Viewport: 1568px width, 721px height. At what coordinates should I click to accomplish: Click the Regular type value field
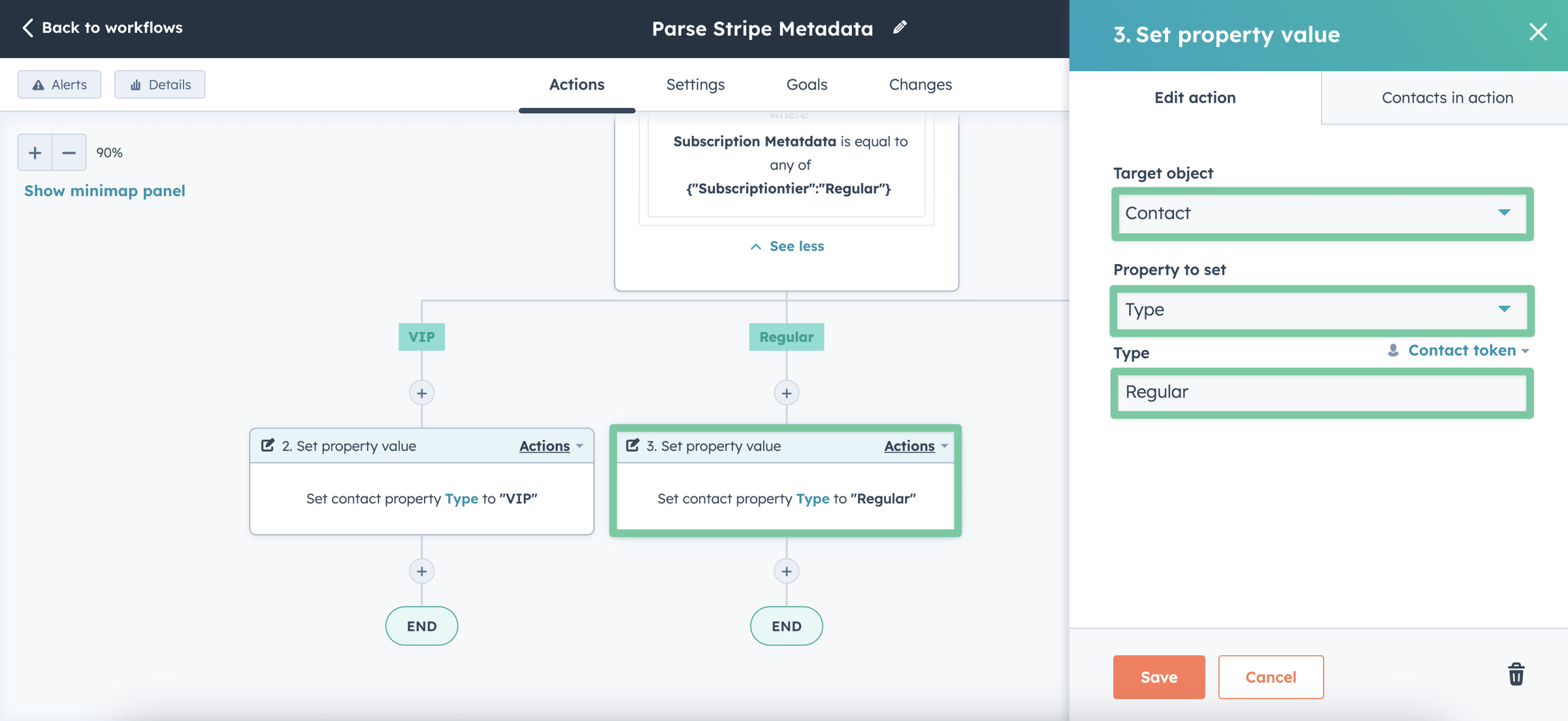point(1321,392)
